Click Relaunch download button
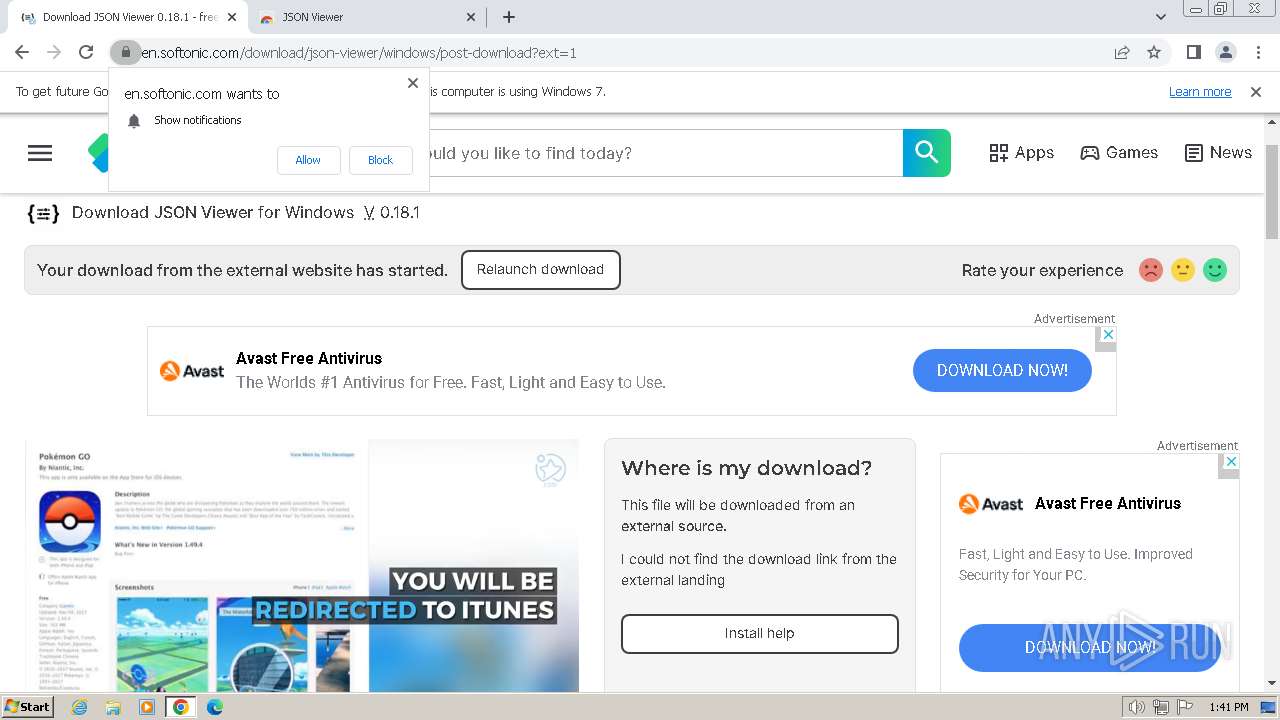Screen dimensions: 1280x720 [540, 270]
